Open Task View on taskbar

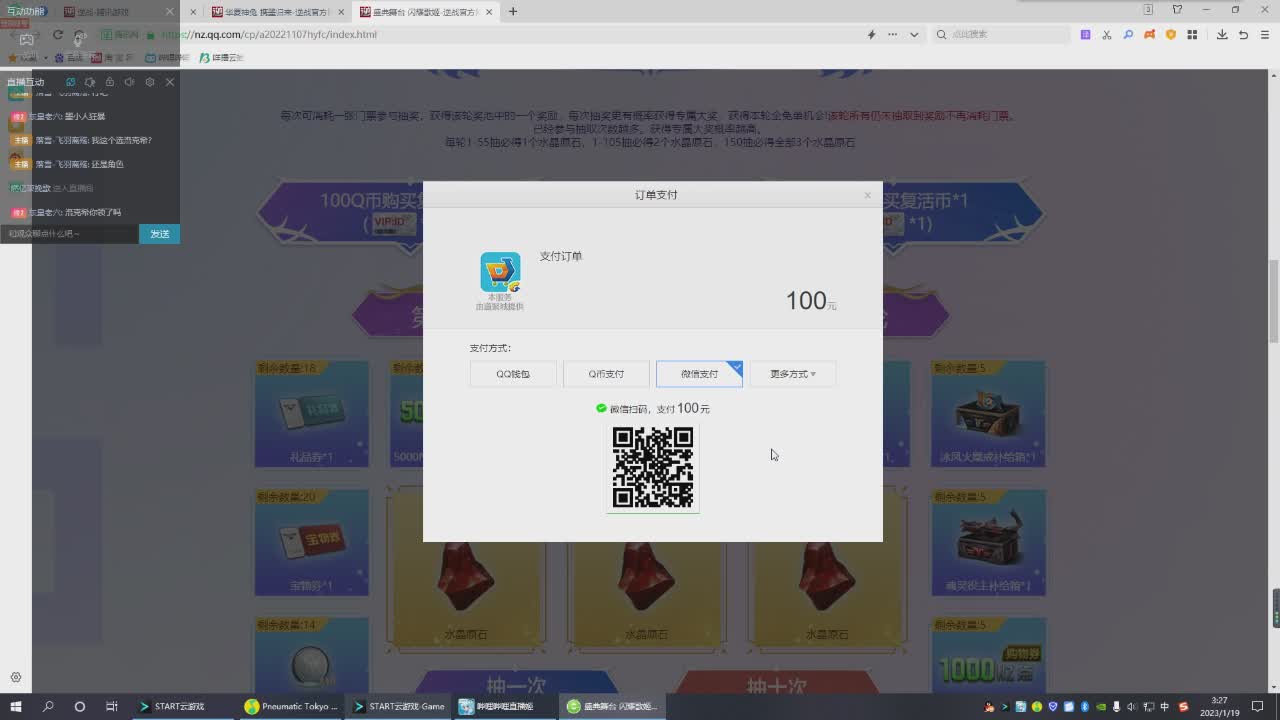(112, 706)
